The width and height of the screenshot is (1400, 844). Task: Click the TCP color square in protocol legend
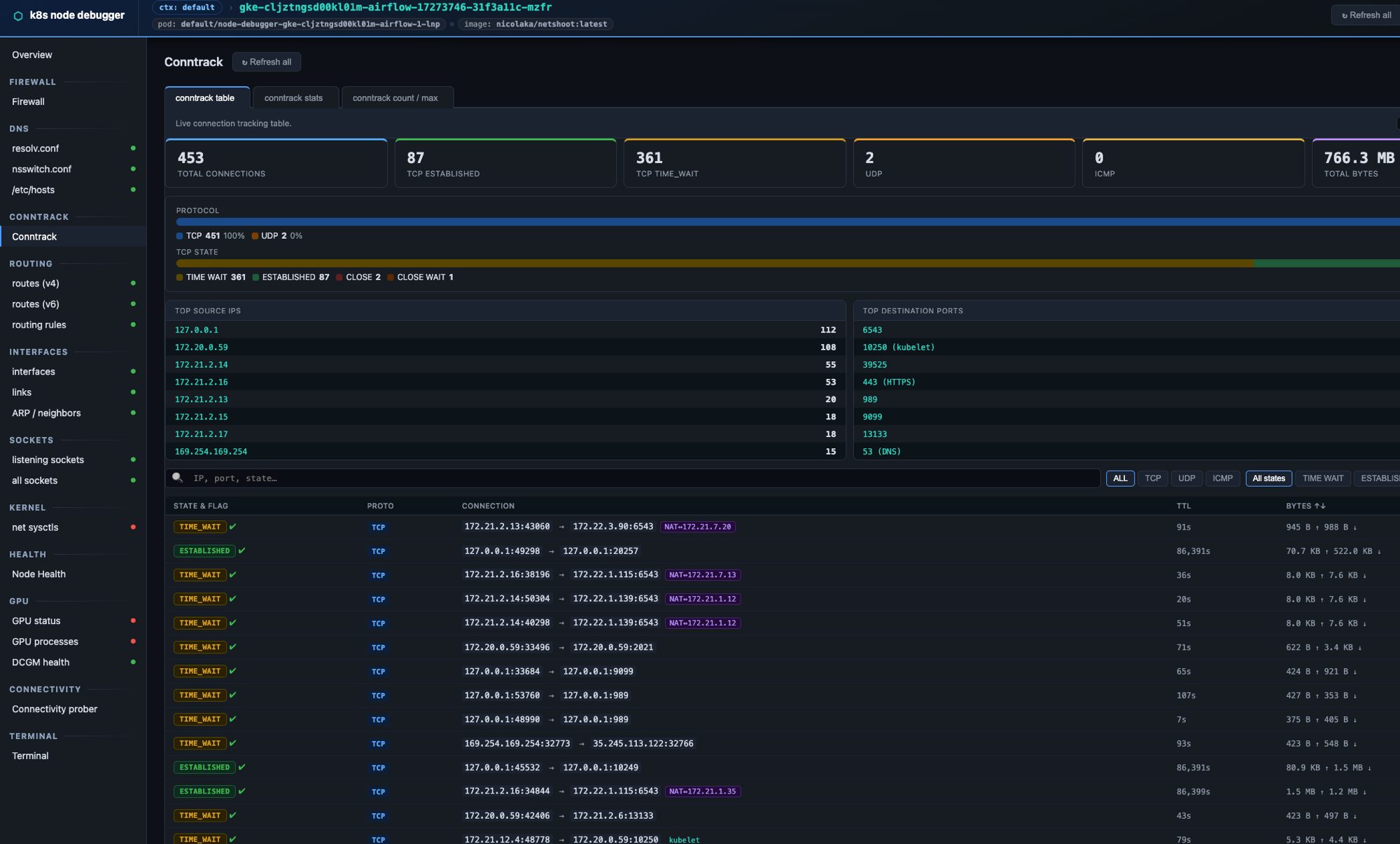pos(180,236)
